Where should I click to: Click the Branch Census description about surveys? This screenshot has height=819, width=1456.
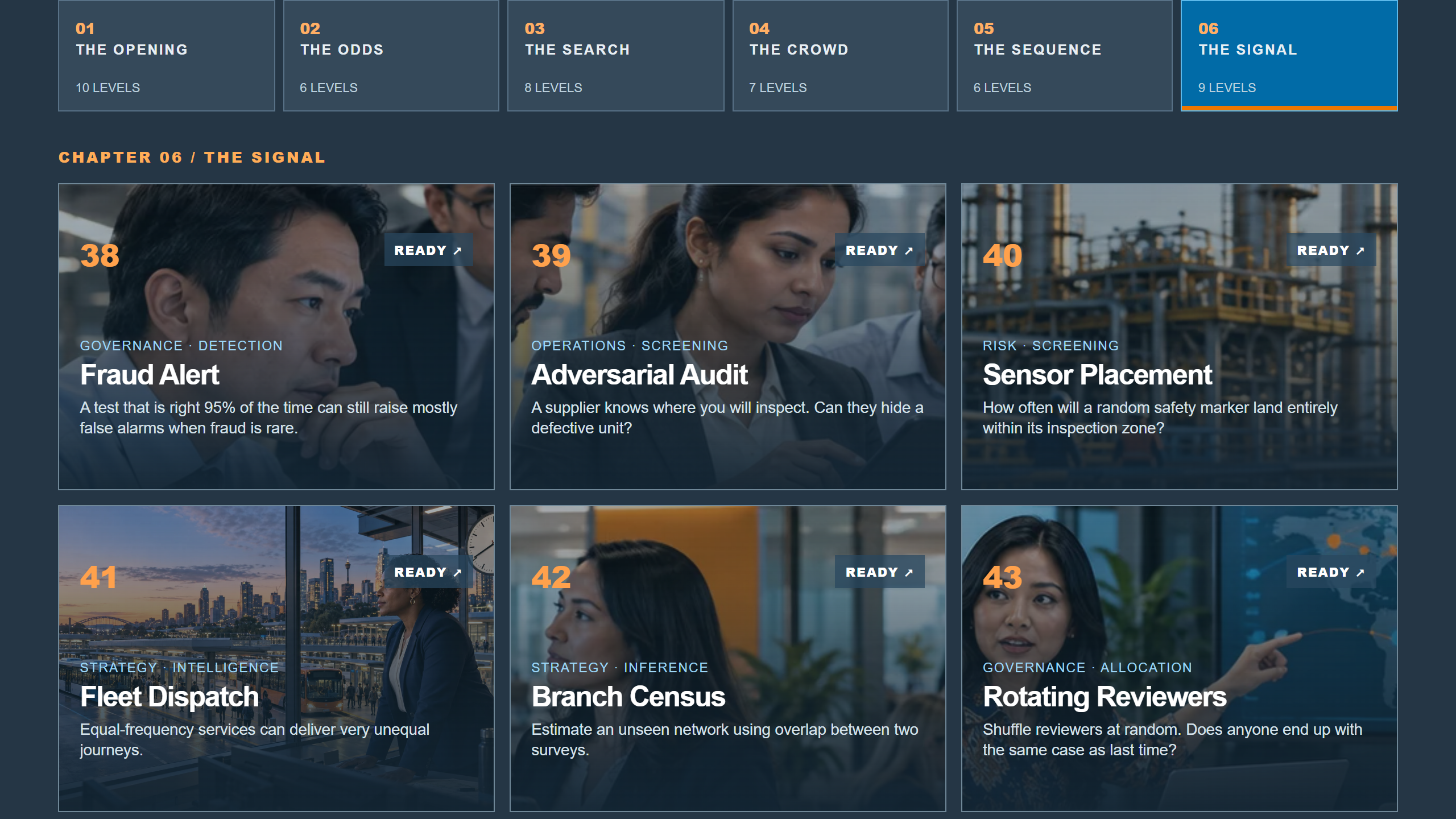725,740
